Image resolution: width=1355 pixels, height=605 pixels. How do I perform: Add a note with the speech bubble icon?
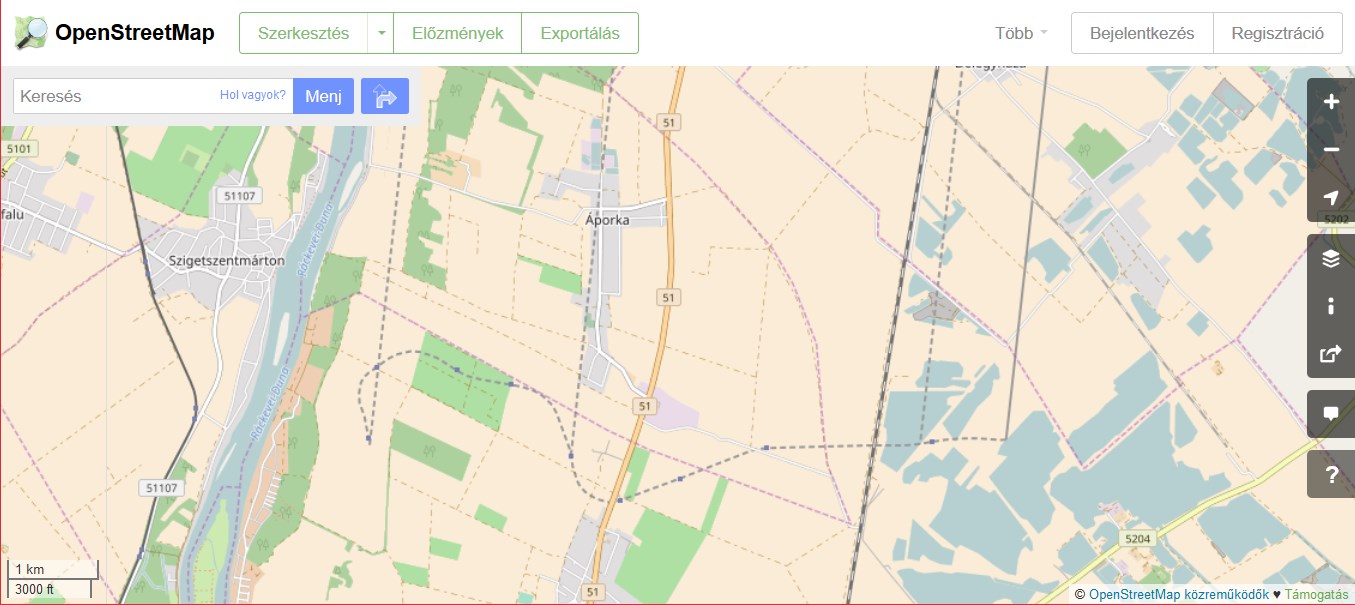(x=1331, y=414)
